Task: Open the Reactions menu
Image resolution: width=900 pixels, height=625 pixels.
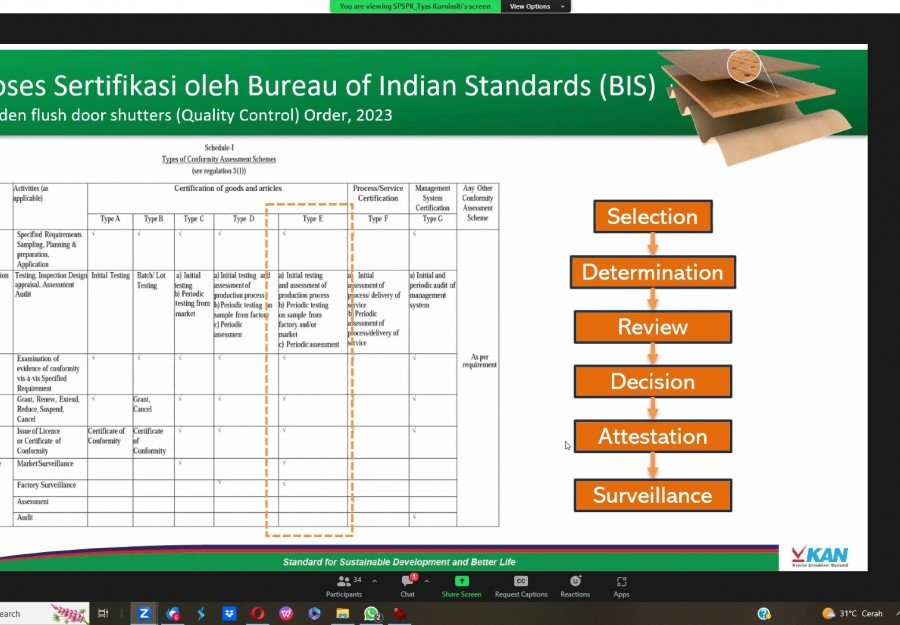Action: [x=575, y=587]
